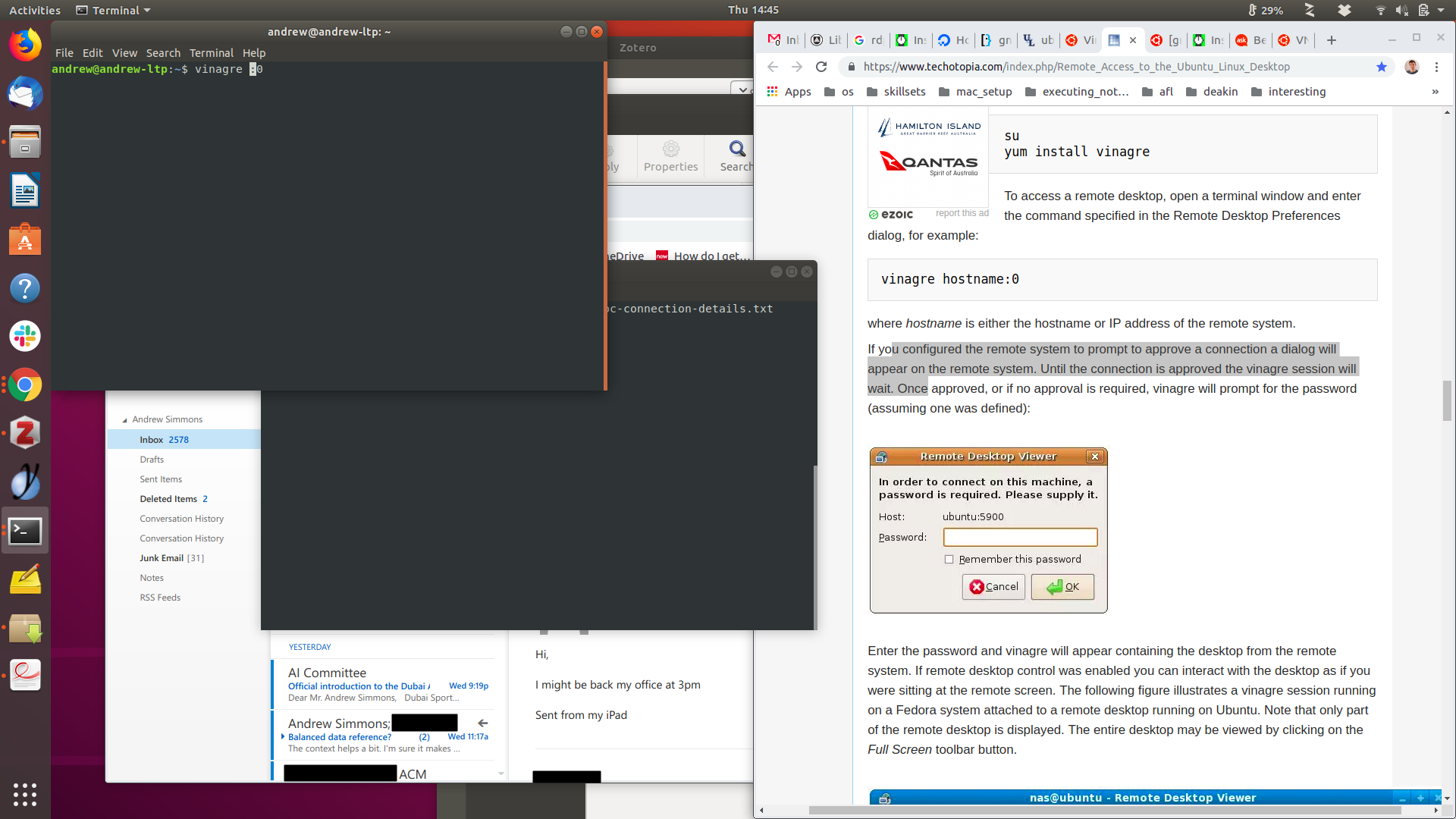
Task: Click the Thunderbird mail dock icon
Action: [25, 94]
